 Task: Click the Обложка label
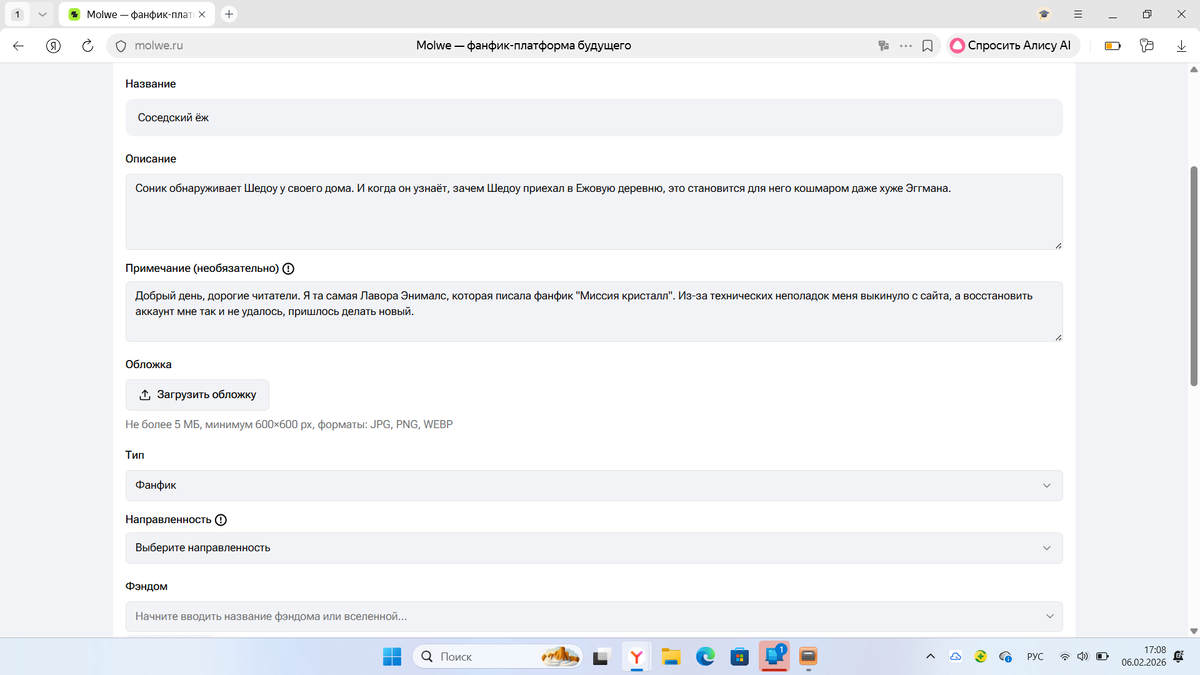pyautogui.click(x=149, y=365)
